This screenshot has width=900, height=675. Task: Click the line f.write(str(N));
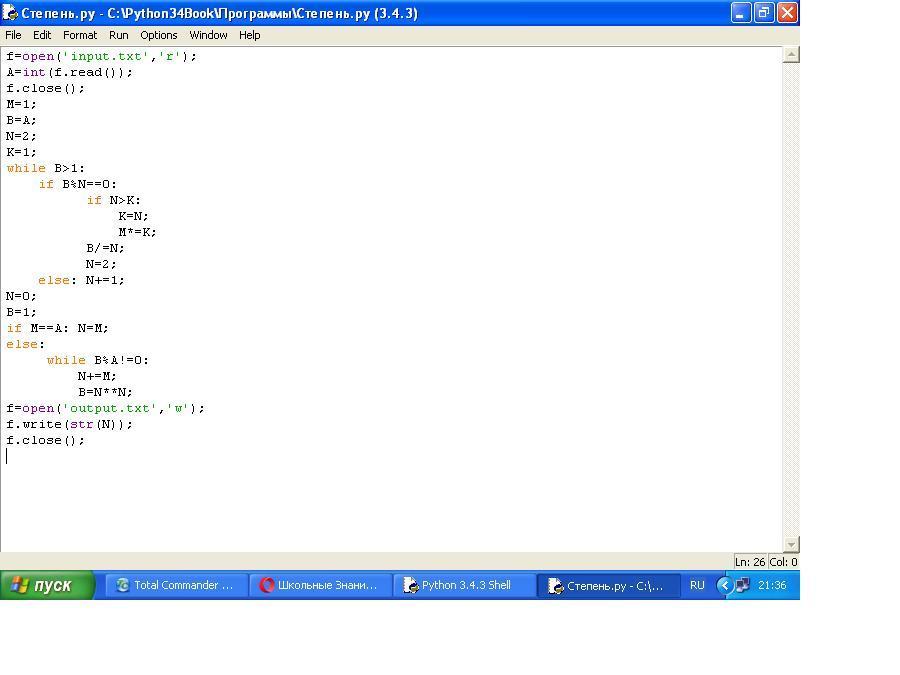(69, 424)
